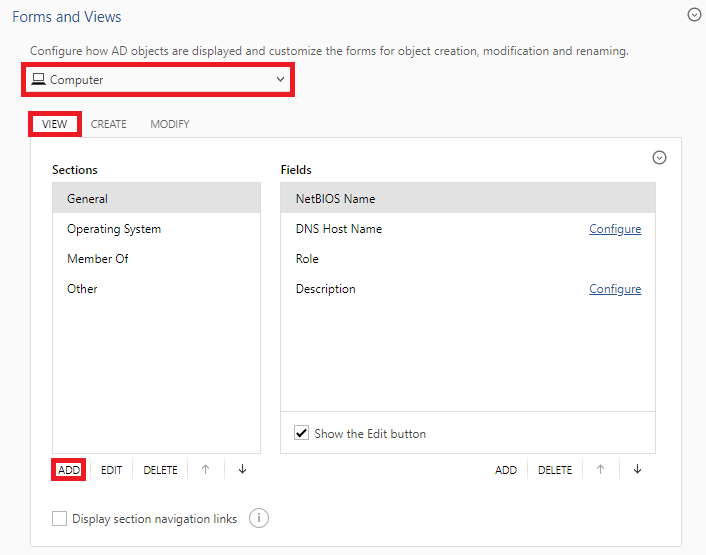Screen dimensions: 706x555
Task: Configure the Description field
Action: coord(615,289)
